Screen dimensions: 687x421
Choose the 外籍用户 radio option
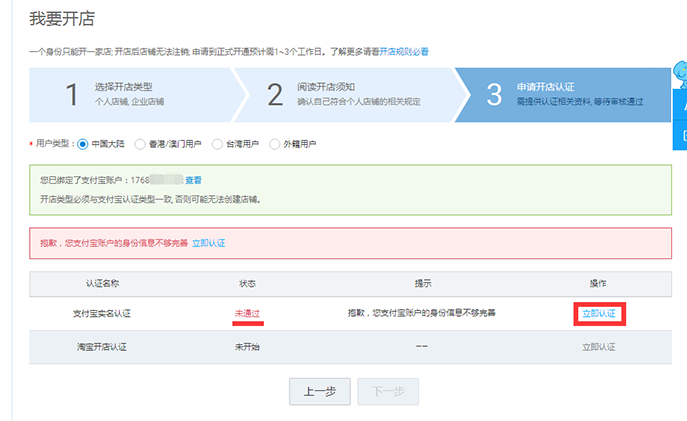point(275,144)
